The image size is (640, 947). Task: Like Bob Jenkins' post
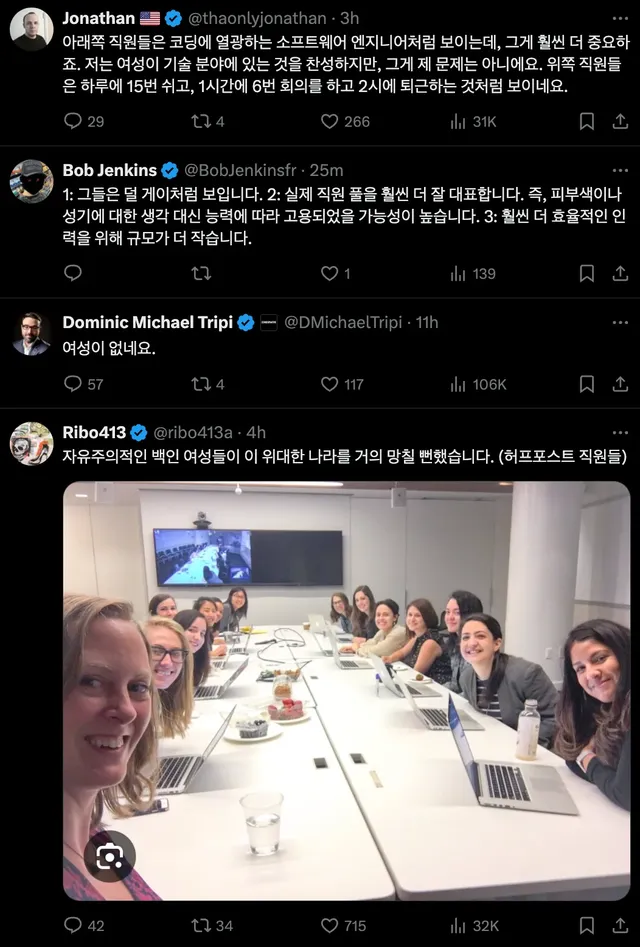330,273
